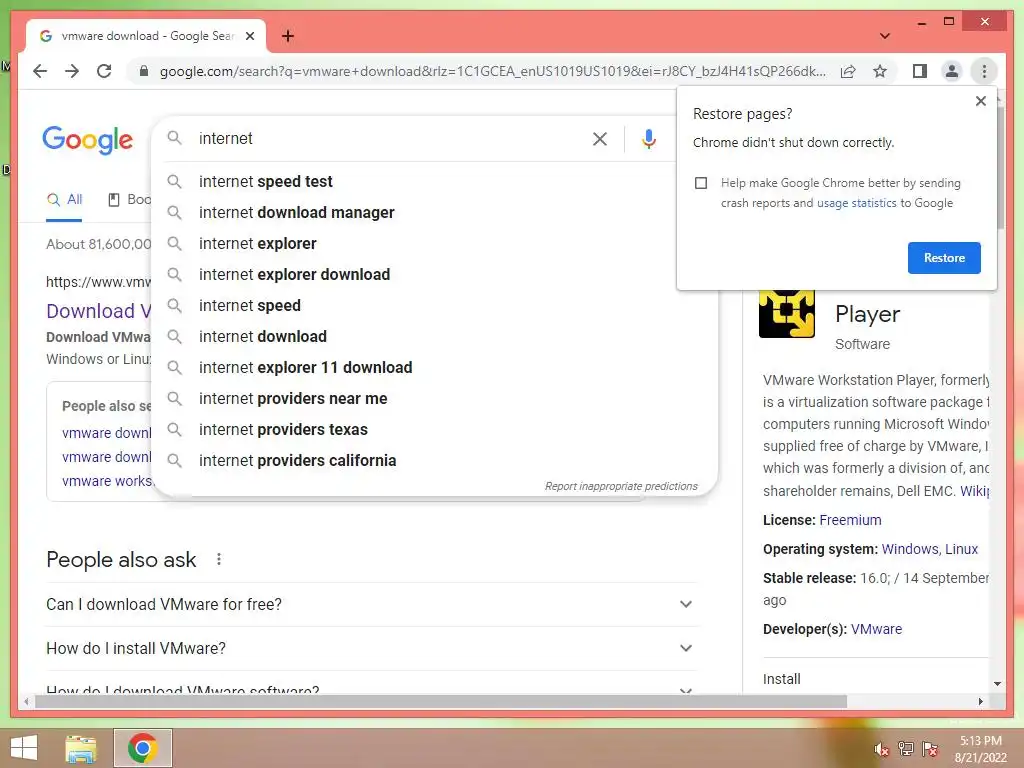Viewport: 1024px width, 768px height.
Task: Enable sending crash reports checkbox
Action: (701, 183)
